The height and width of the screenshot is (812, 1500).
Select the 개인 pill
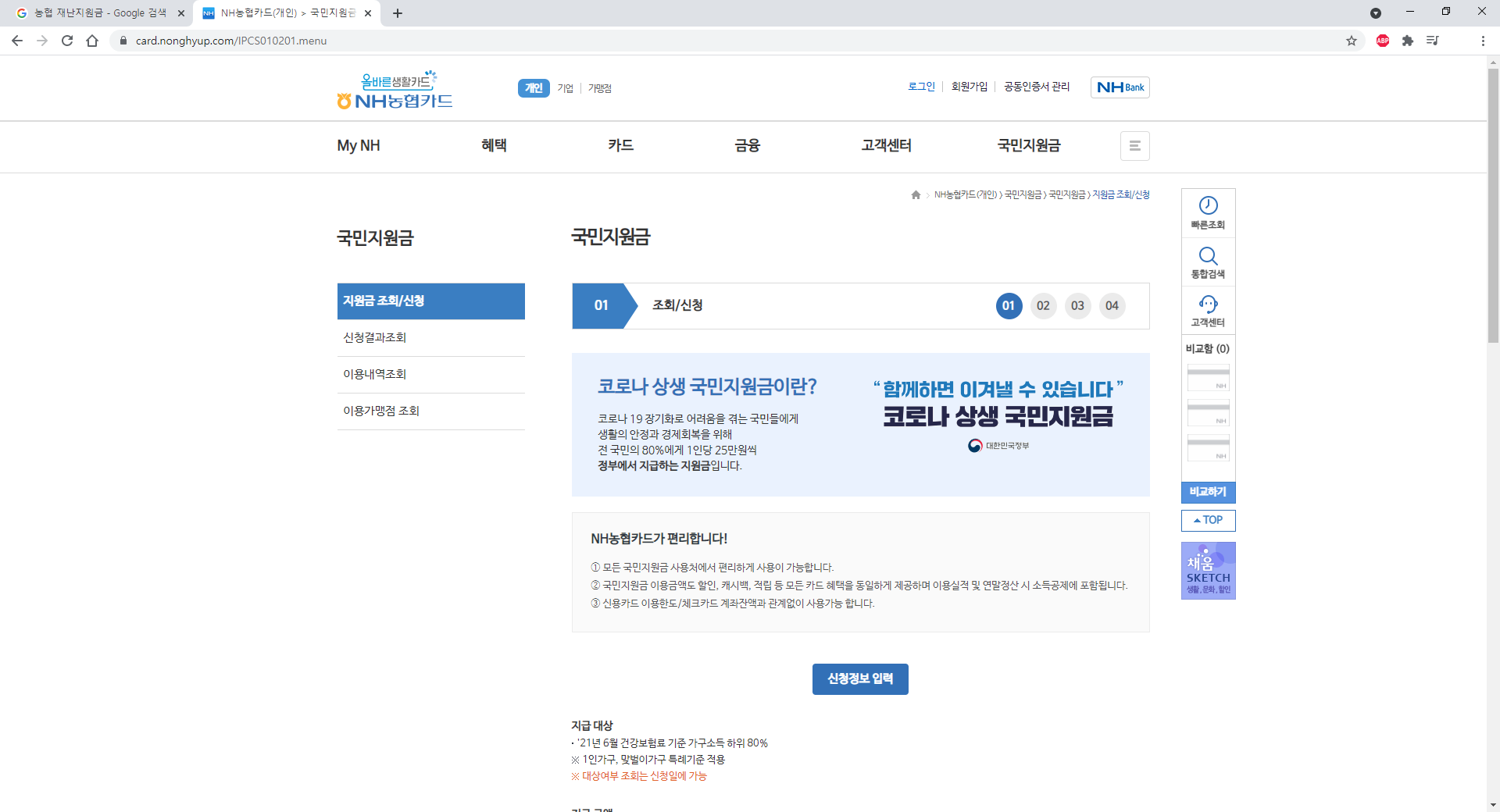click(534, 88)
